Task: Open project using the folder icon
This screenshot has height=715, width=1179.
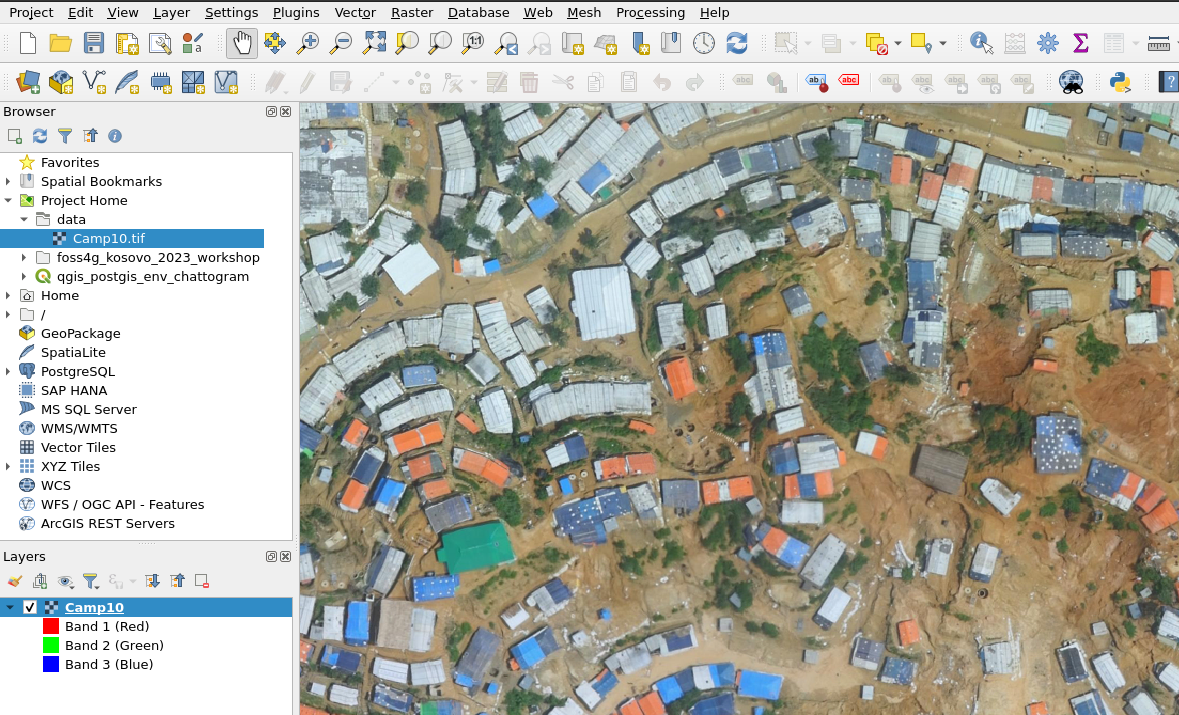Action: pyautogui.click(x=60, y=43)
